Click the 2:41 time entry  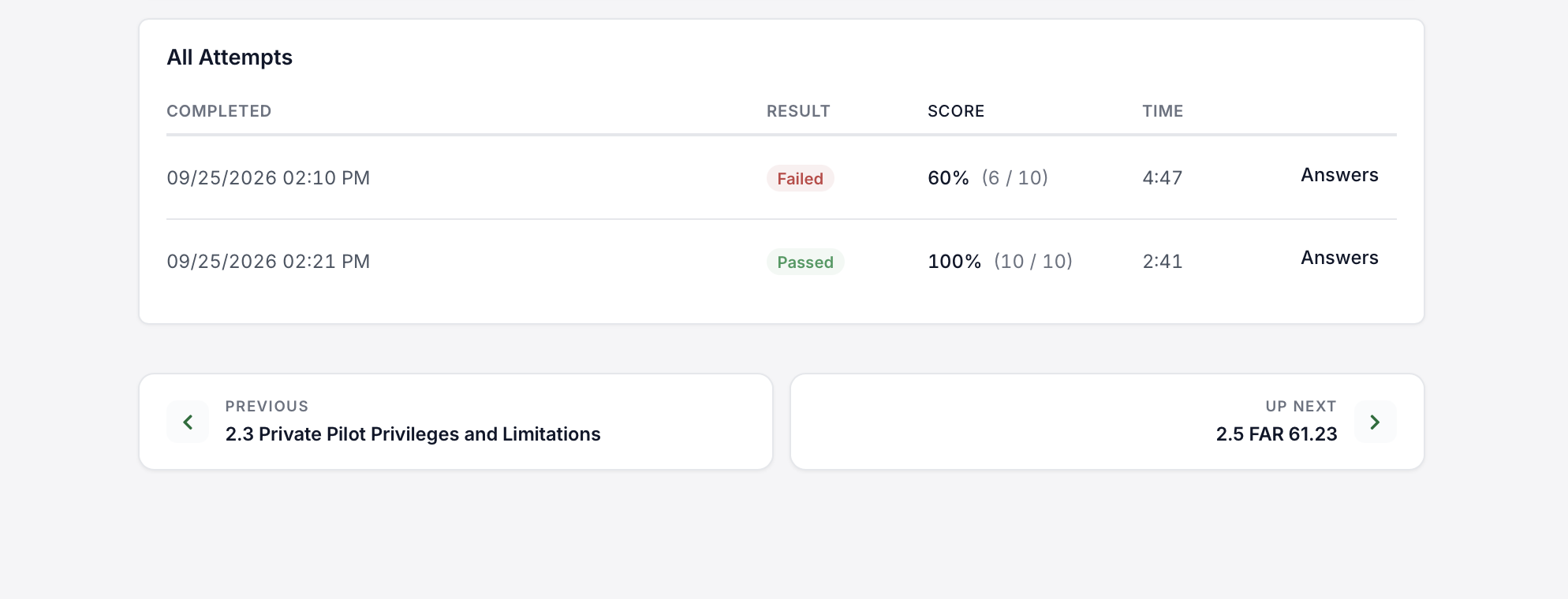1163,262
